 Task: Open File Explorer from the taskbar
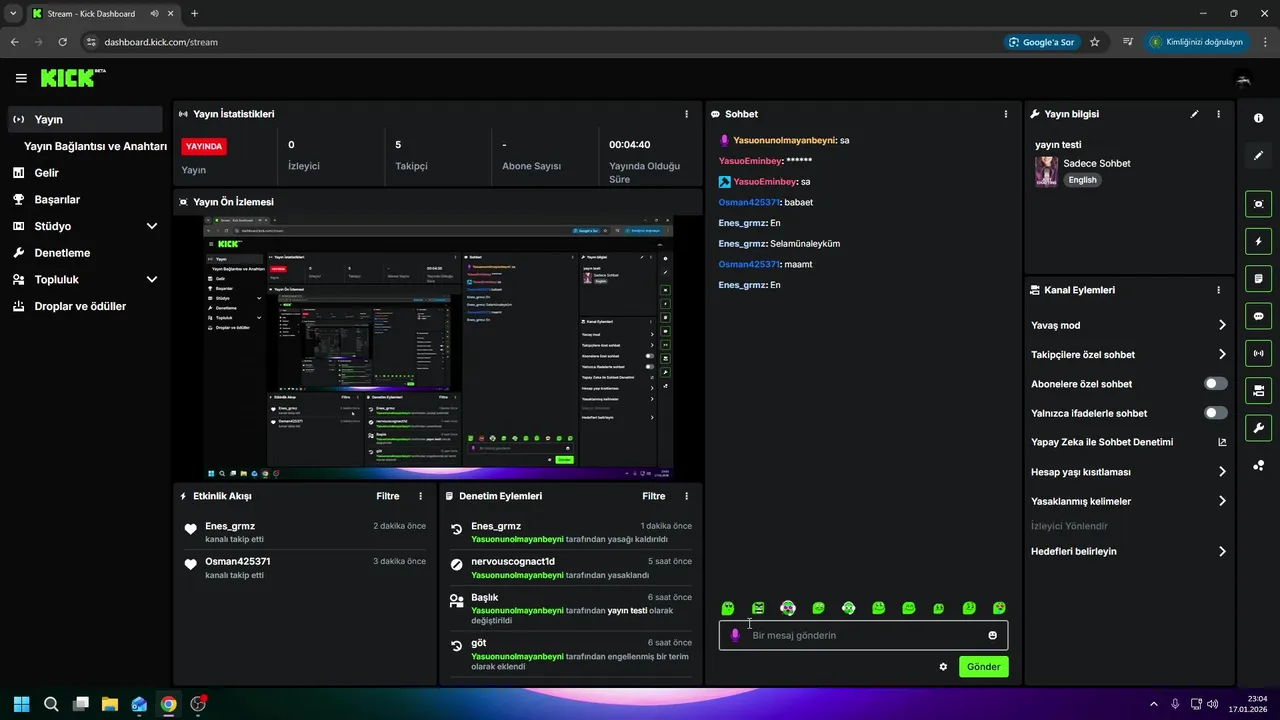[x=110, y=704]
